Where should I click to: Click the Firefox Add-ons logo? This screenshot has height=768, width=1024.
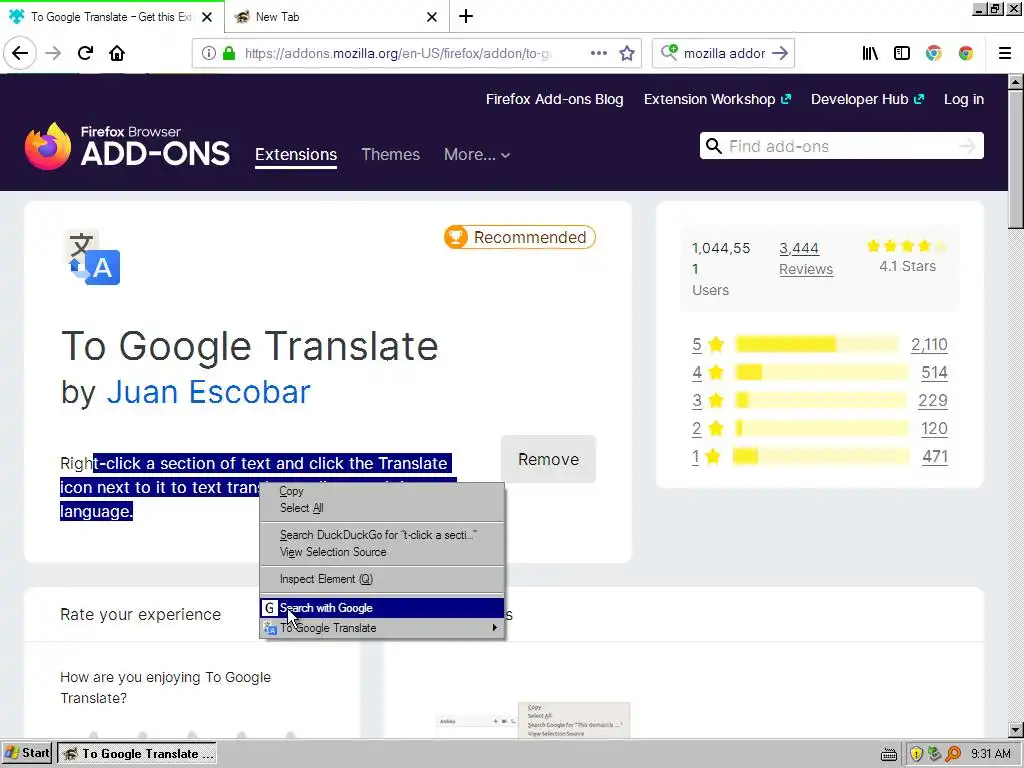point(127,146)
